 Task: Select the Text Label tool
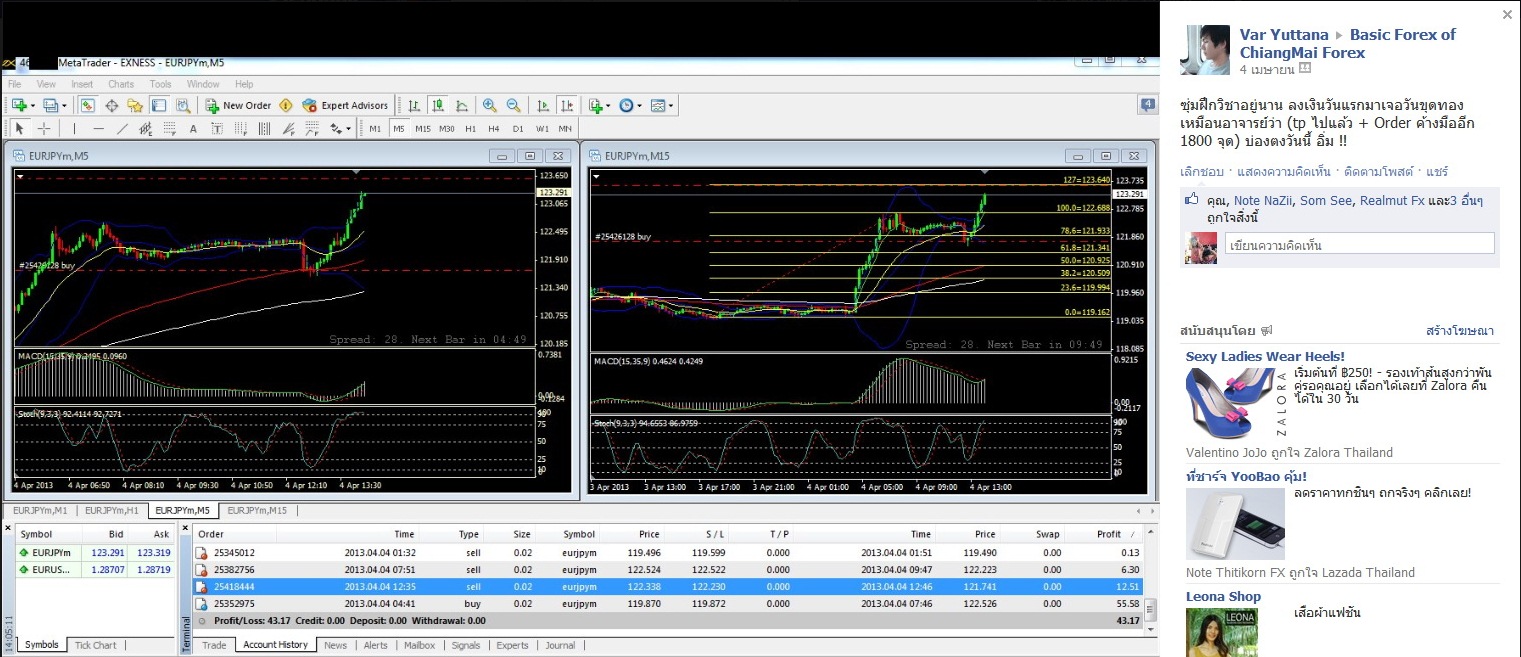coord(217,129)
